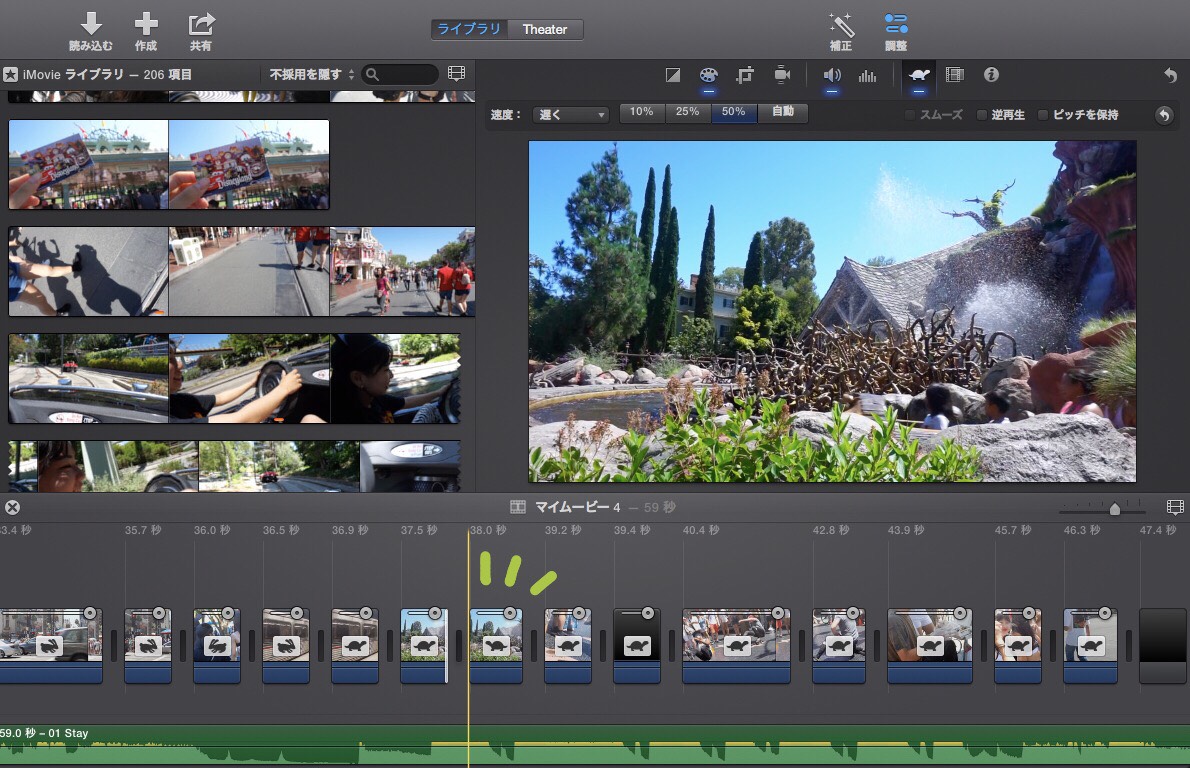Expand the 不採用を隠す filter dropdown
Screen dimensions: 1190x768
(x=312, y=75)
